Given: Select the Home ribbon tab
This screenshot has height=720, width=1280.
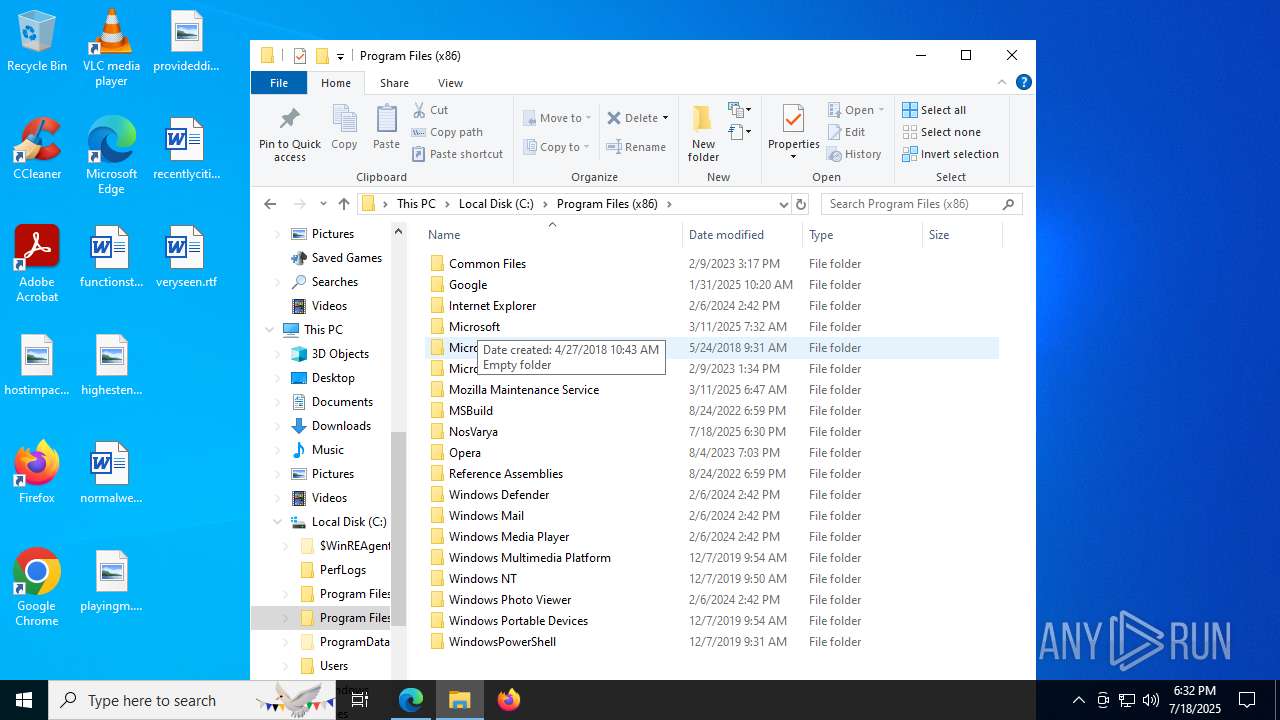Looking at the screenshot, I should pos(336,83).
